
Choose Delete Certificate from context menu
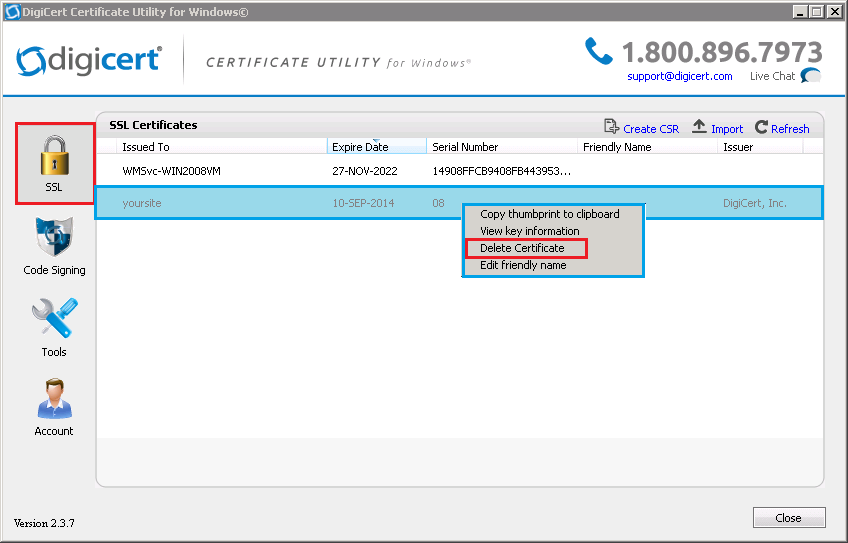[523, 248]
